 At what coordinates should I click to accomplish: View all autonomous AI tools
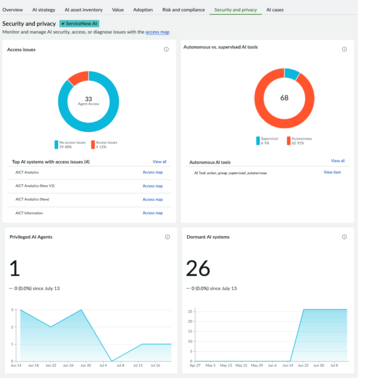(338, 161)
